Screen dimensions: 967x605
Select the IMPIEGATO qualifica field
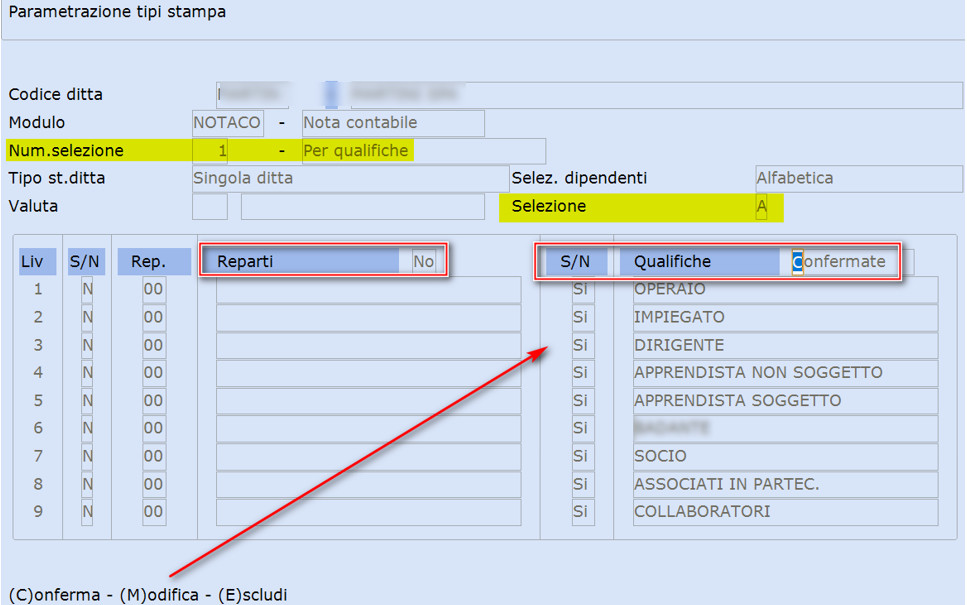pos(785,317)
